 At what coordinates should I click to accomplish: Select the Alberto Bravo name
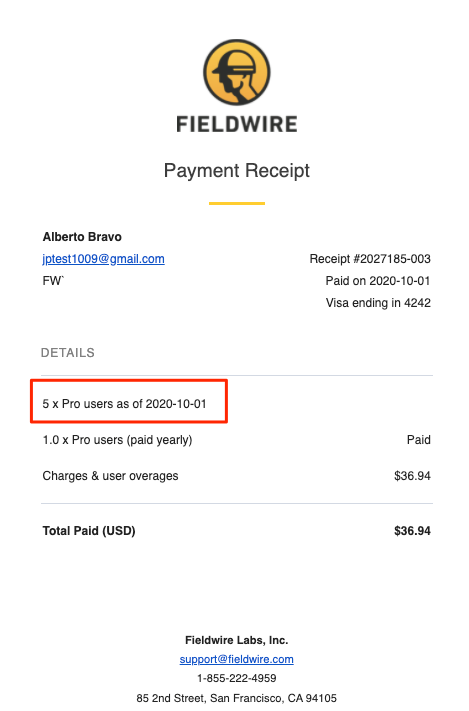tap(82, 237)
